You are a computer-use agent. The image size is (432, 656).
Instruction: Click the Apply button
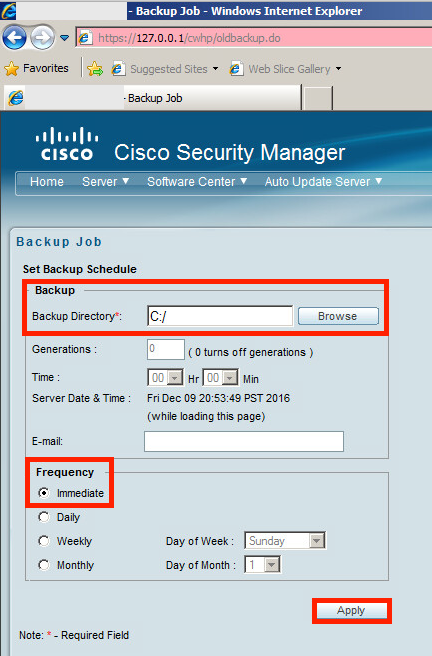(351, 610)
